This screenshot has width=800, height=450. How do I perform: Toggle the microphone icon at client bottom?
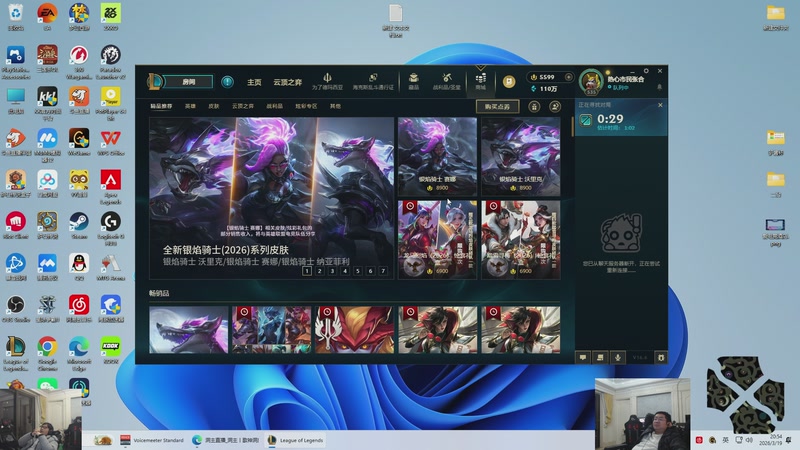pos(617,357)
